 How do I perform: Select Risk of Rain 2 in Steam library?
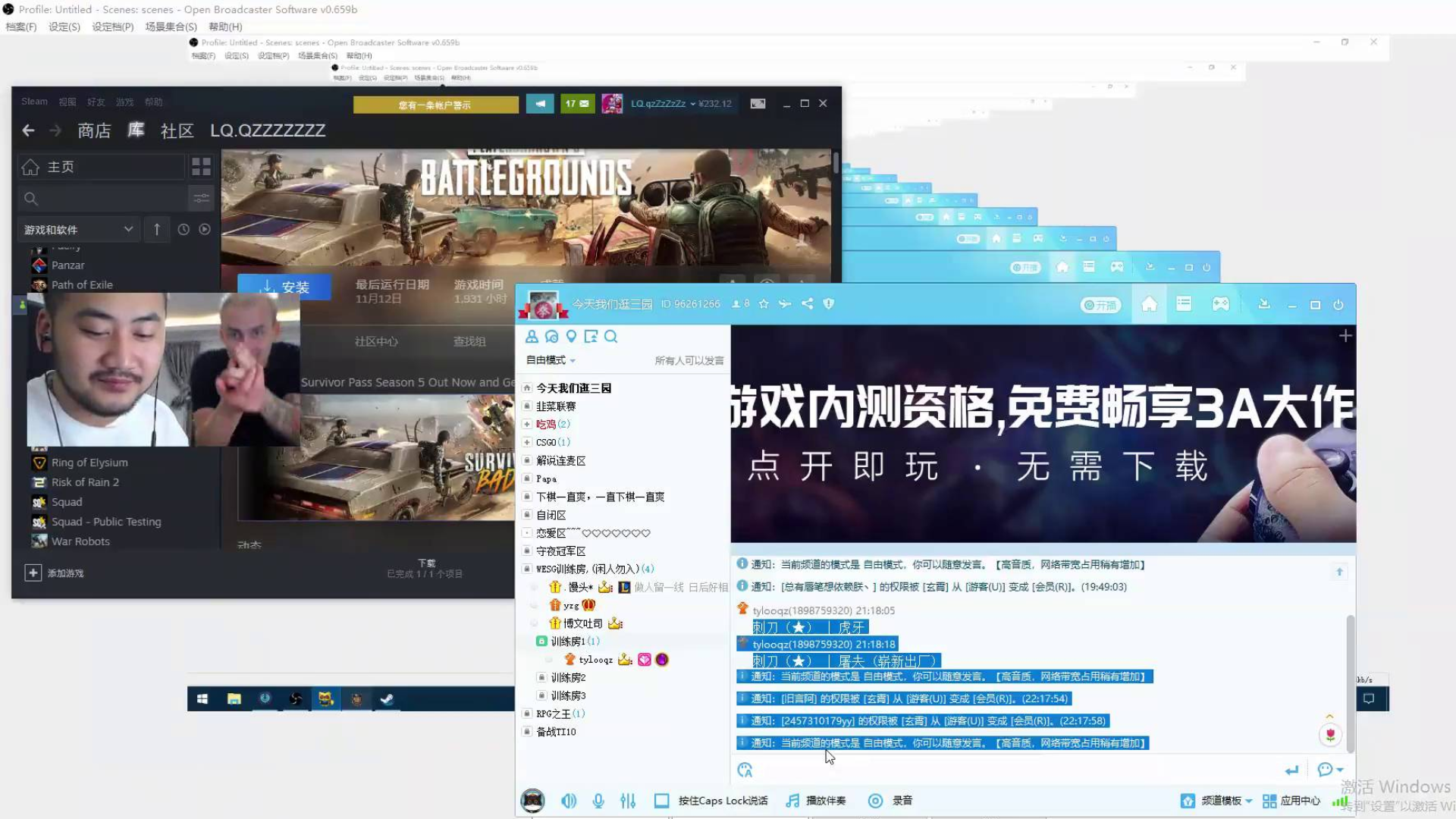click(85, 482)
